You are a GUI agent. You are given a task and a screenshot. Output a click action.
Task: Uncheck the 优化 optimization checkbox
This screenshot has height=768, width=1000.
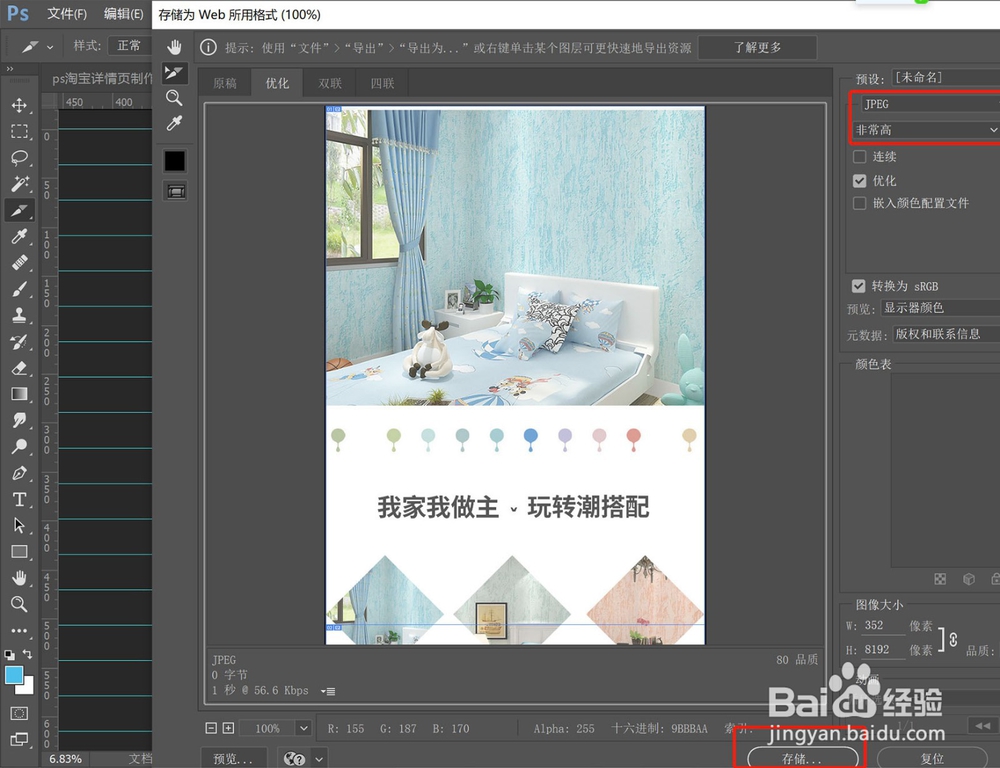pos(858,181)
